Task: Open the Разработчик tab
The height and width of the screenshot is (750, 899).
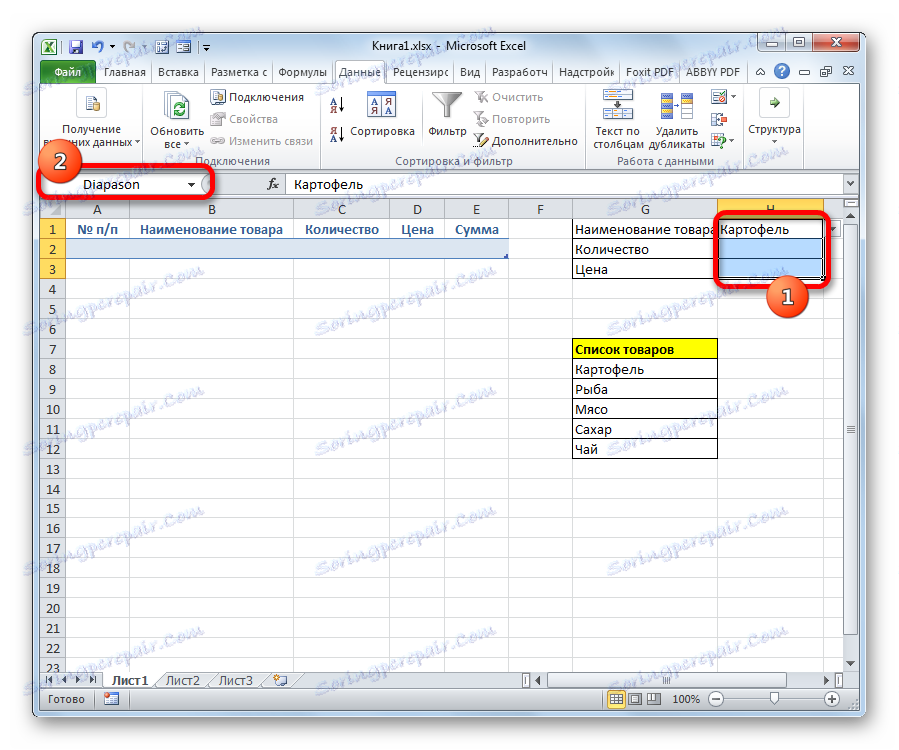Action: pos(519,72)
